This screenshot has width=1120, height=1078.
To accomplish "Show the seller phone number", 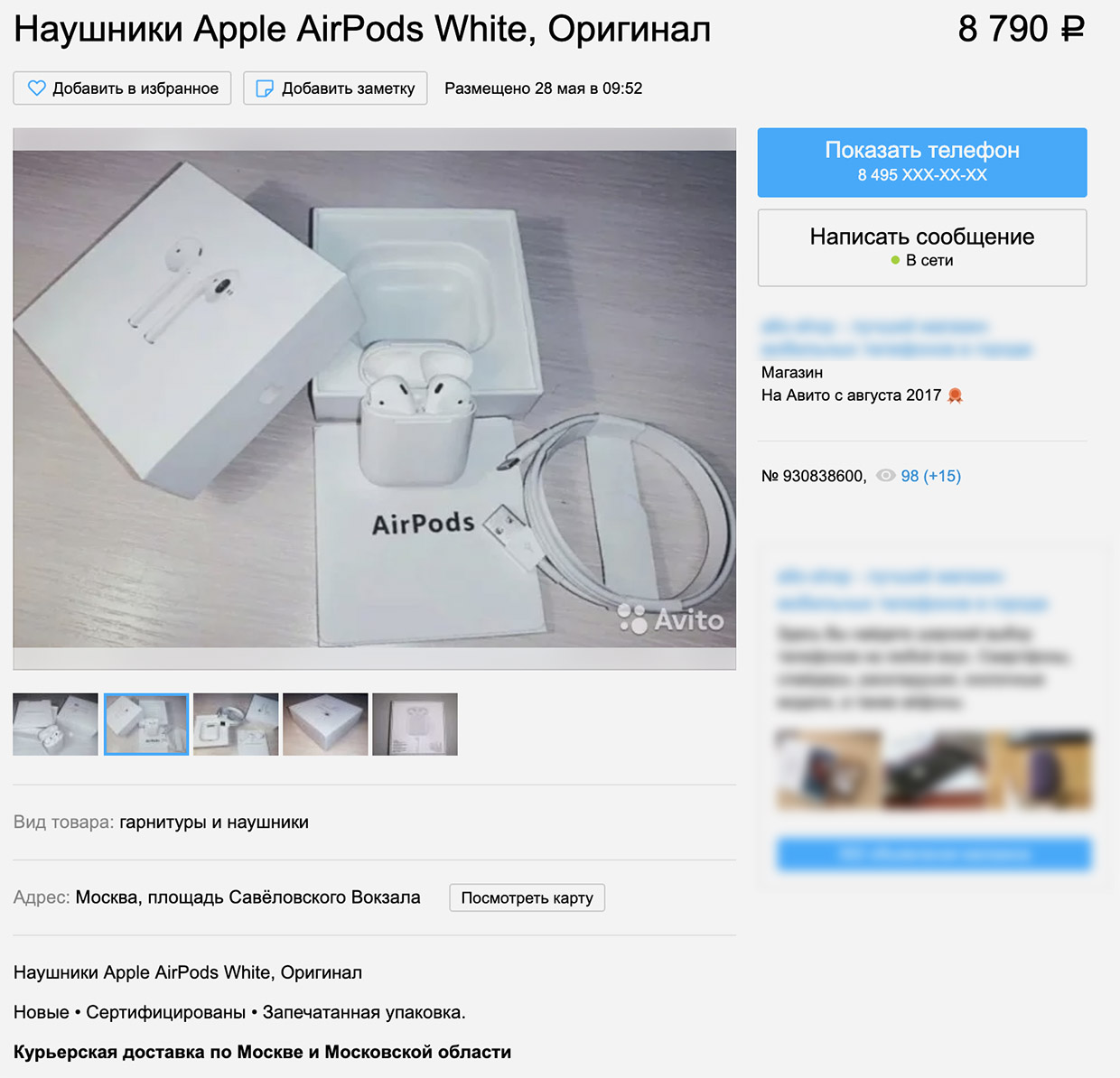I will click(x=922, y=163).
